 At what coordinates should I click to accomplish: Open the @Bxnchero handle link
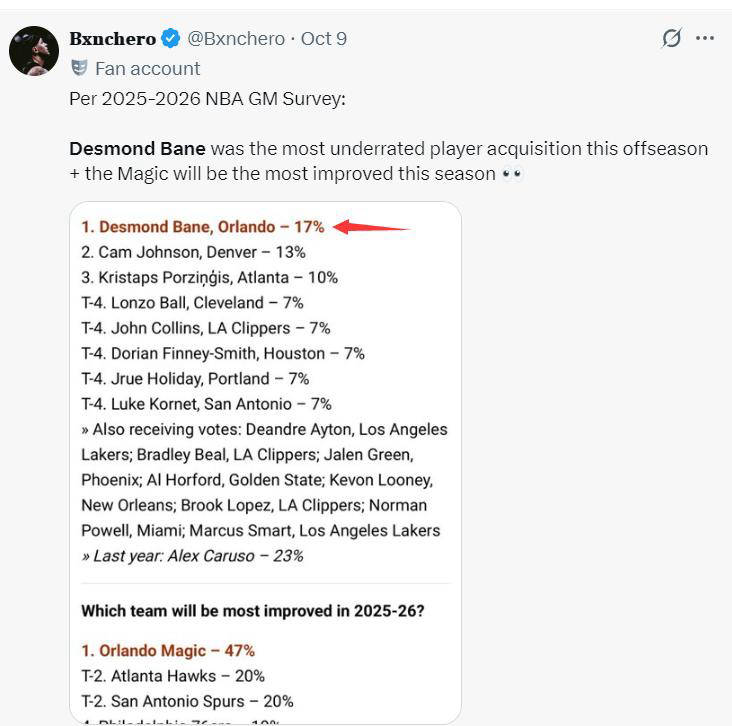click(236, 39)
